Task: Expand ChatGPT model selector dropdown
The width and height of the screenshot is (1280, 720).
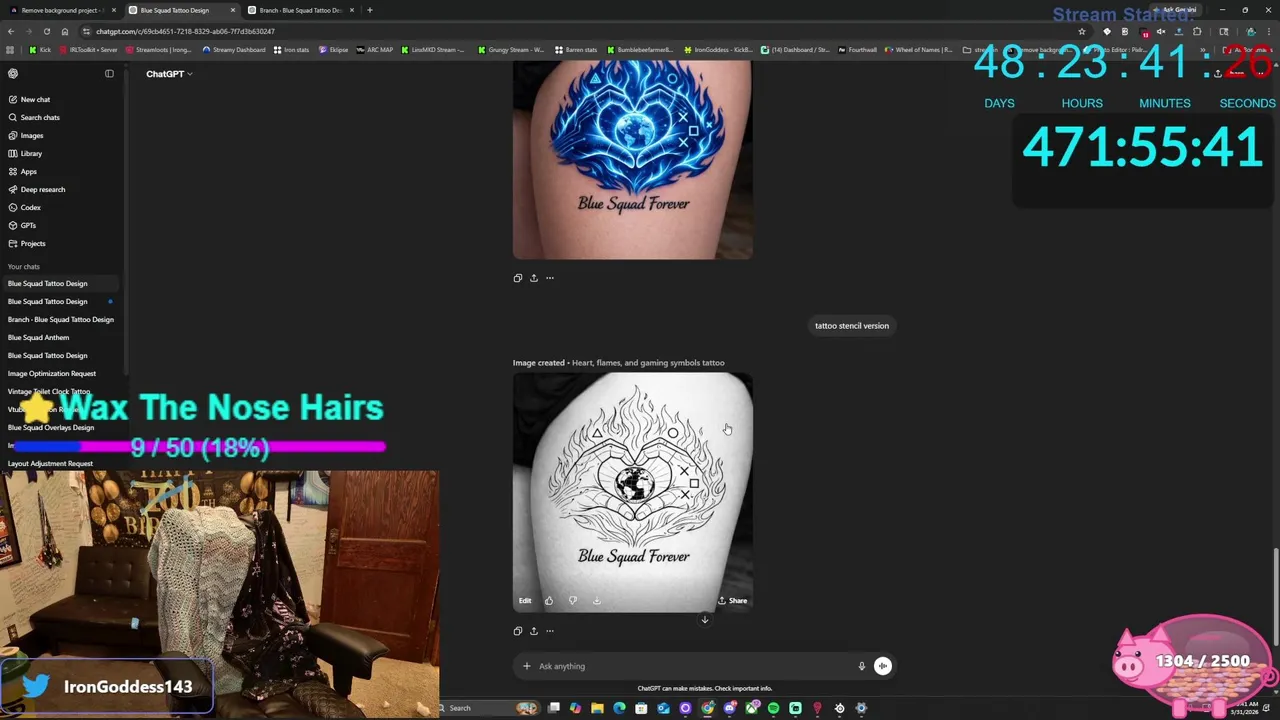Action: [169, 74]
